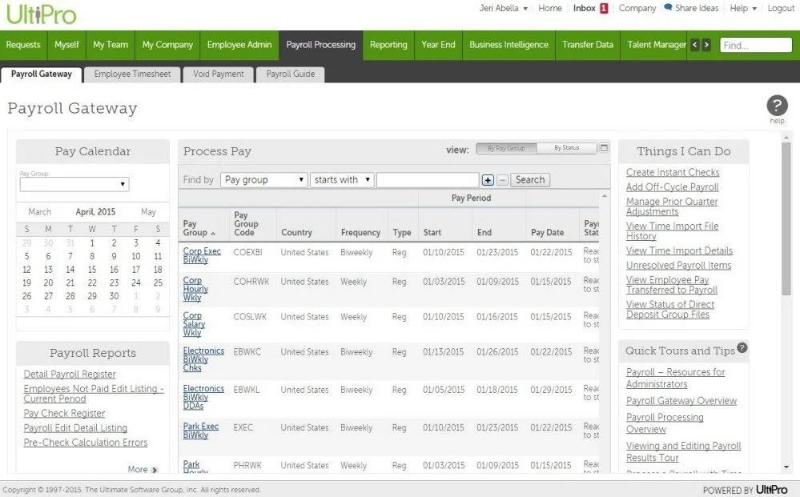The height and width of the screenshot is (497, 800).
Task: Open the My Team menu
Action: tap(111, 45)
